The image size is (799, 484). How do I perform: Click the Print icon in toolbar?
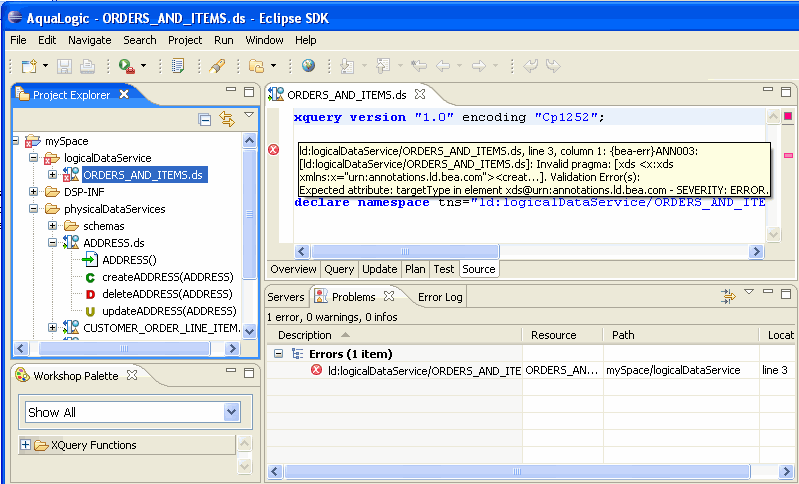87,66
